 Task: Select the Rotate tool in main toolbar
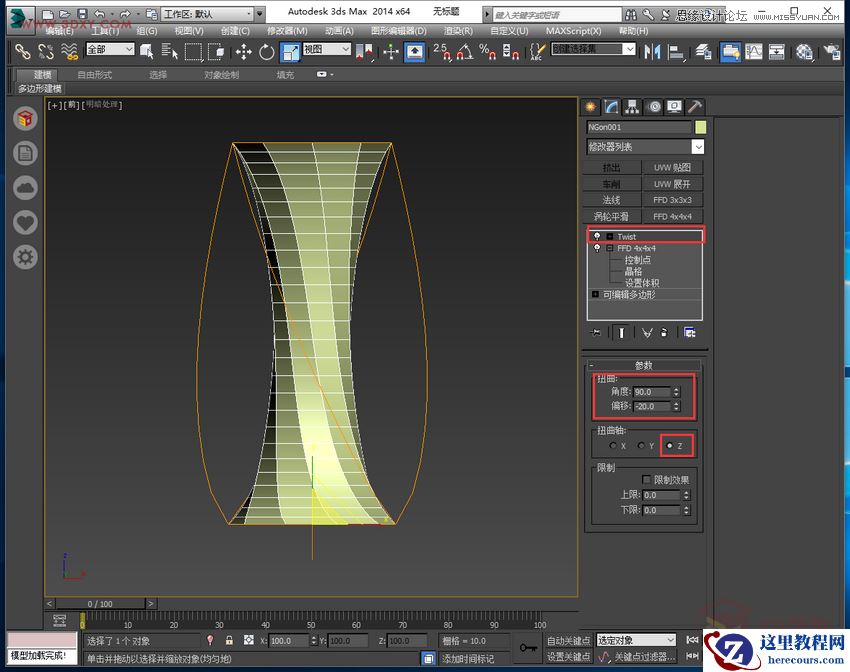click(x=267, y=52)
